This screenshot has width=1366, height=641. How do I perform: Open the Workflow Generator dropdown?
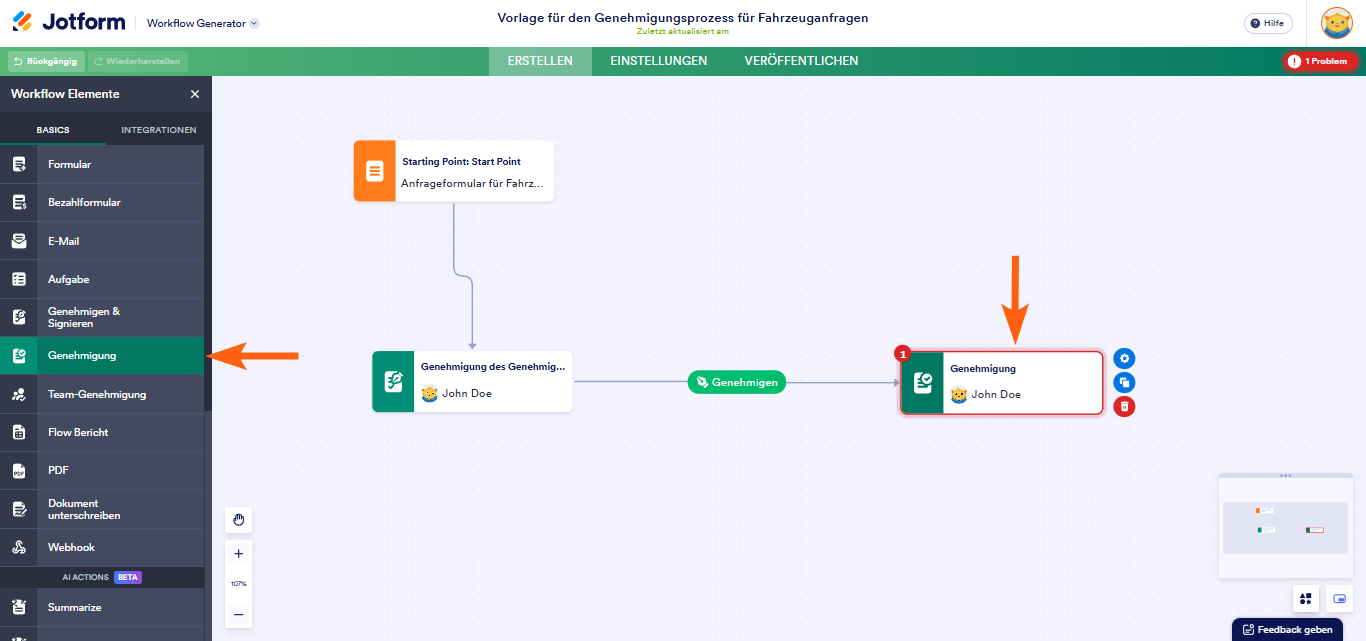coord(203,23)
